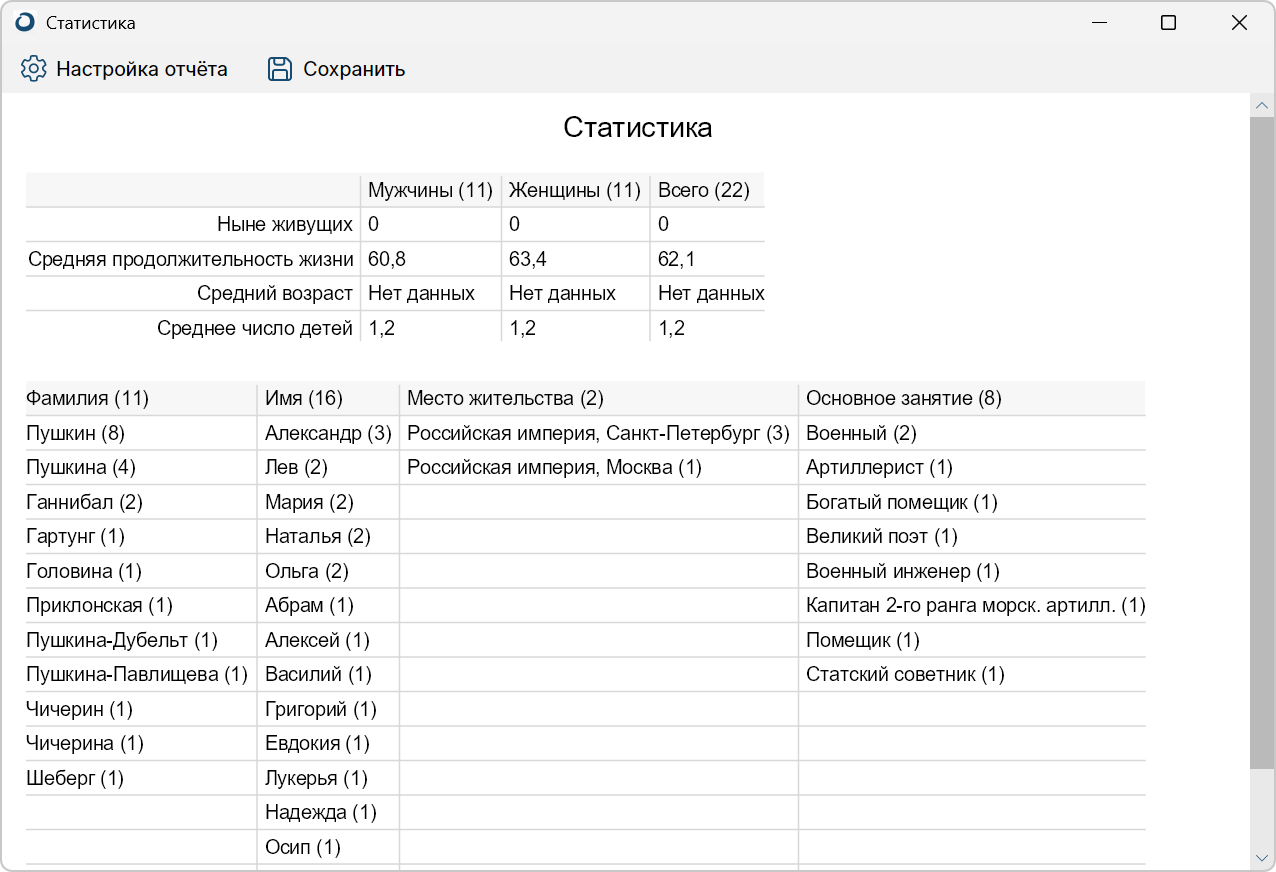The height and width of the screenshot is (872, 1276).
Task: Select the Помещик (1) occupation cell
Action: (972, 640)
